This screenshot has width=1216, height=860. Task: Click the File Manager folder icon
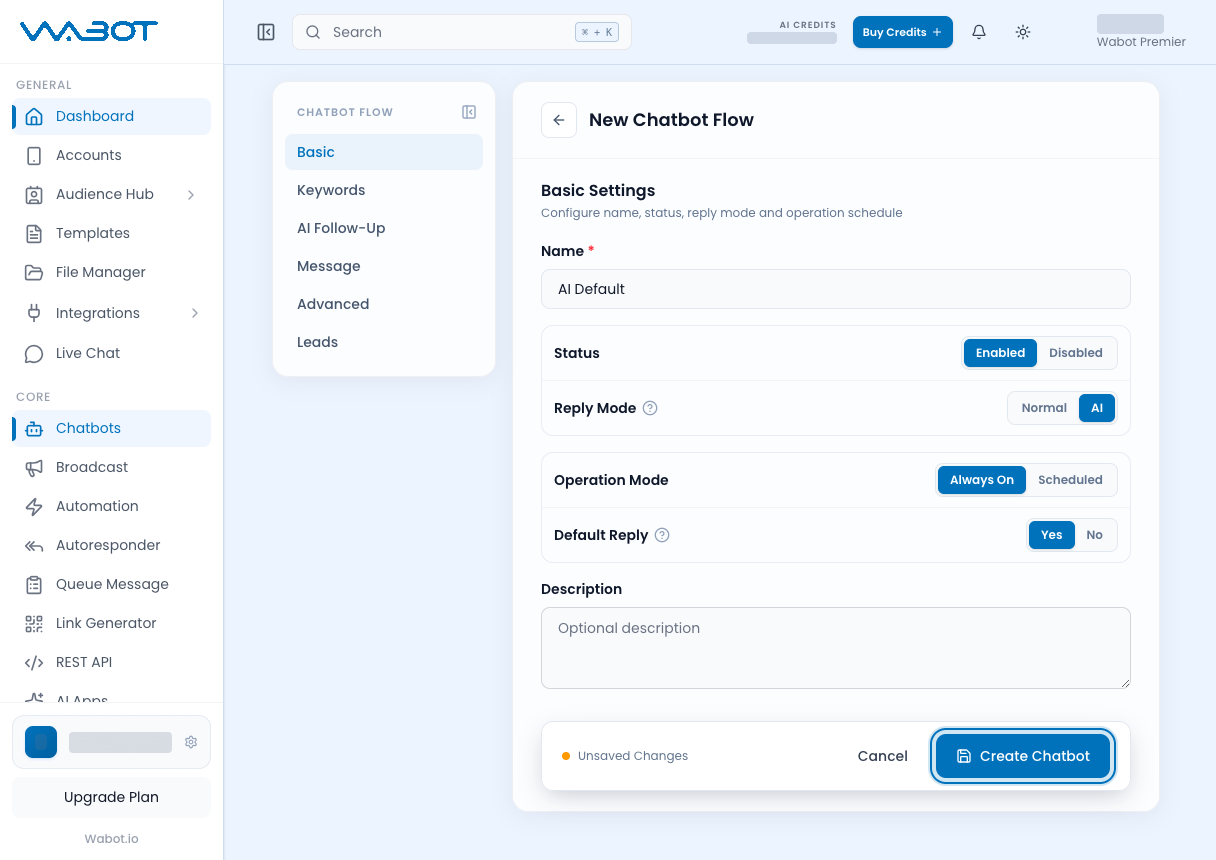pyautogui.click(x=34, y=272)
